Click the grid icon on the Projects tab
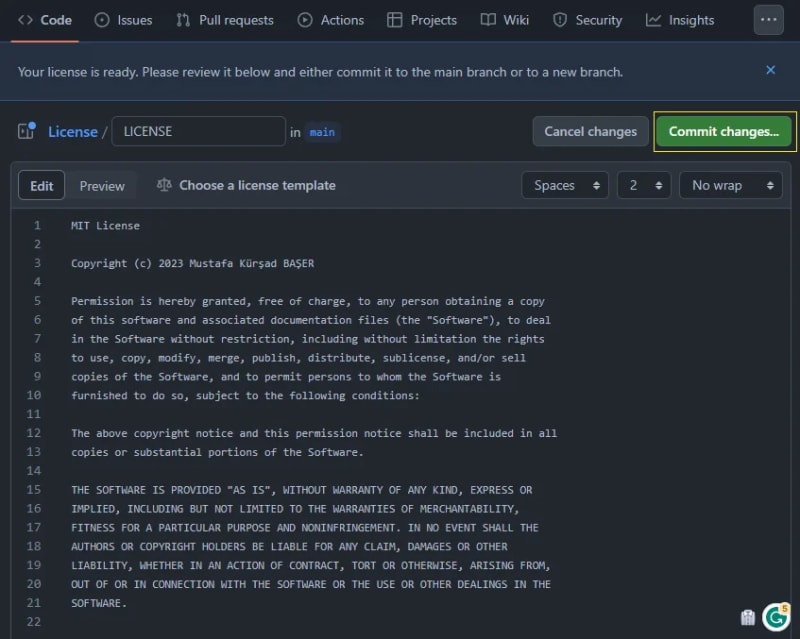This screenshot has width=800, height=639. pos(395,19)
